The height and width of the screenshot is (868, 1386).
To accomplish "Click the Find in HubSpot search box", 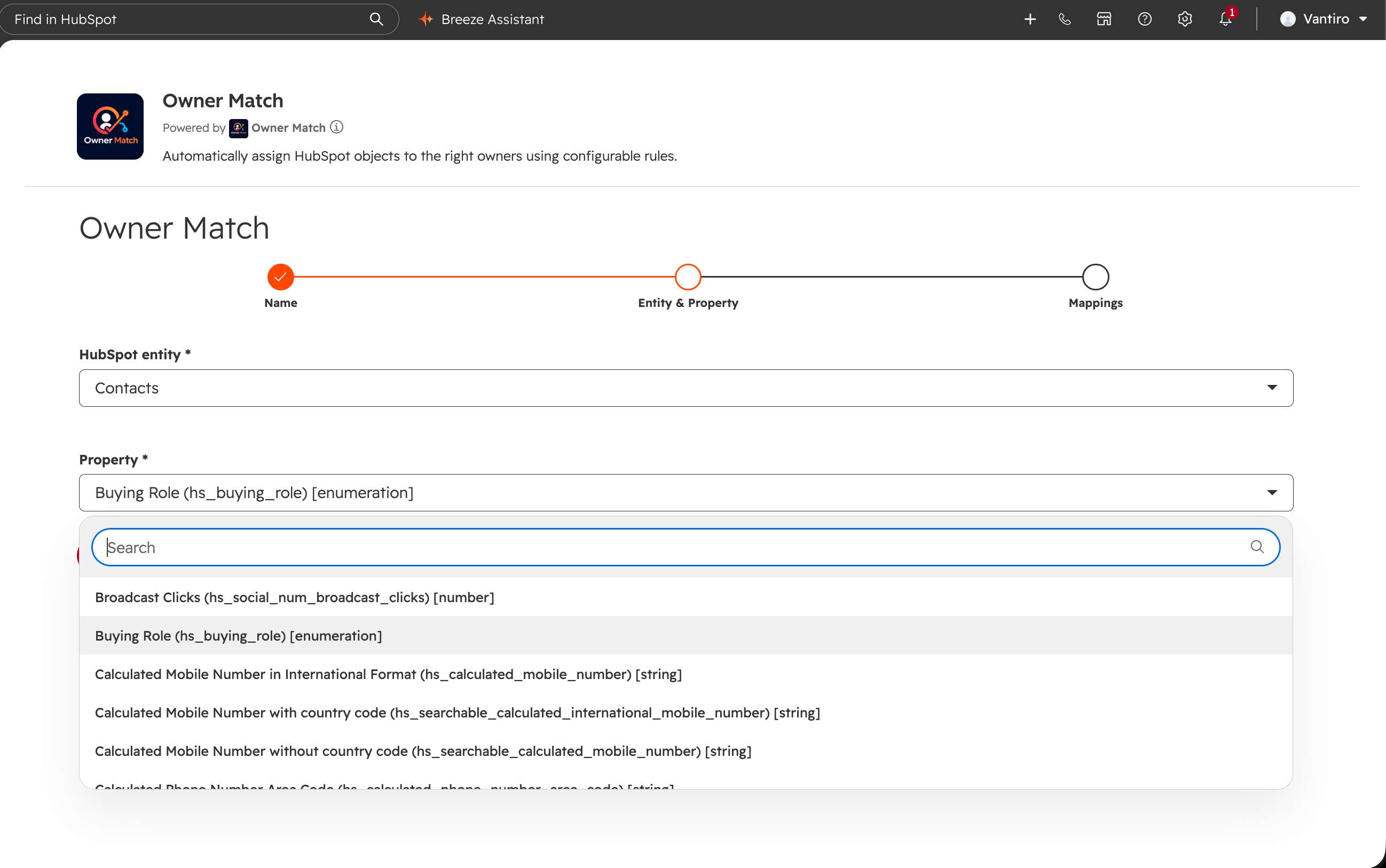I will tap(199, 19).
